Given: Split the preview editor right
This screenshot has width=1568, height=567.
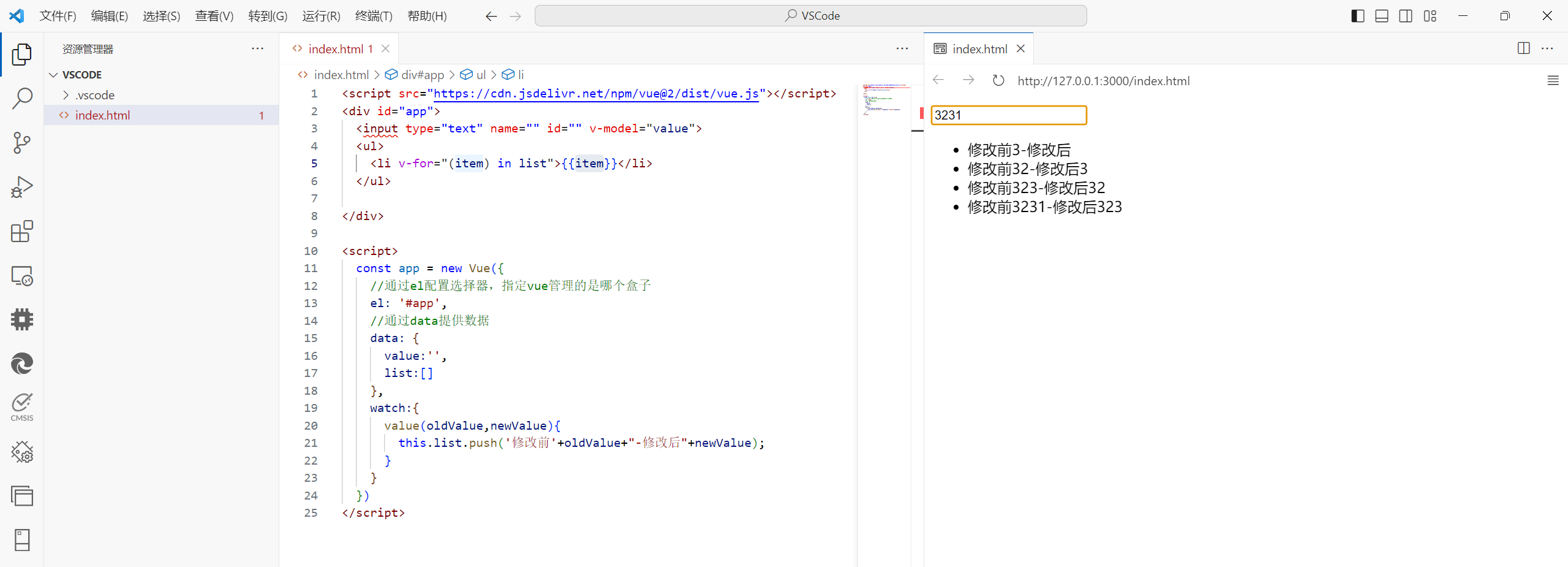Looking at the screenshot, I should pyautogui.click(x=1524, y=48).
